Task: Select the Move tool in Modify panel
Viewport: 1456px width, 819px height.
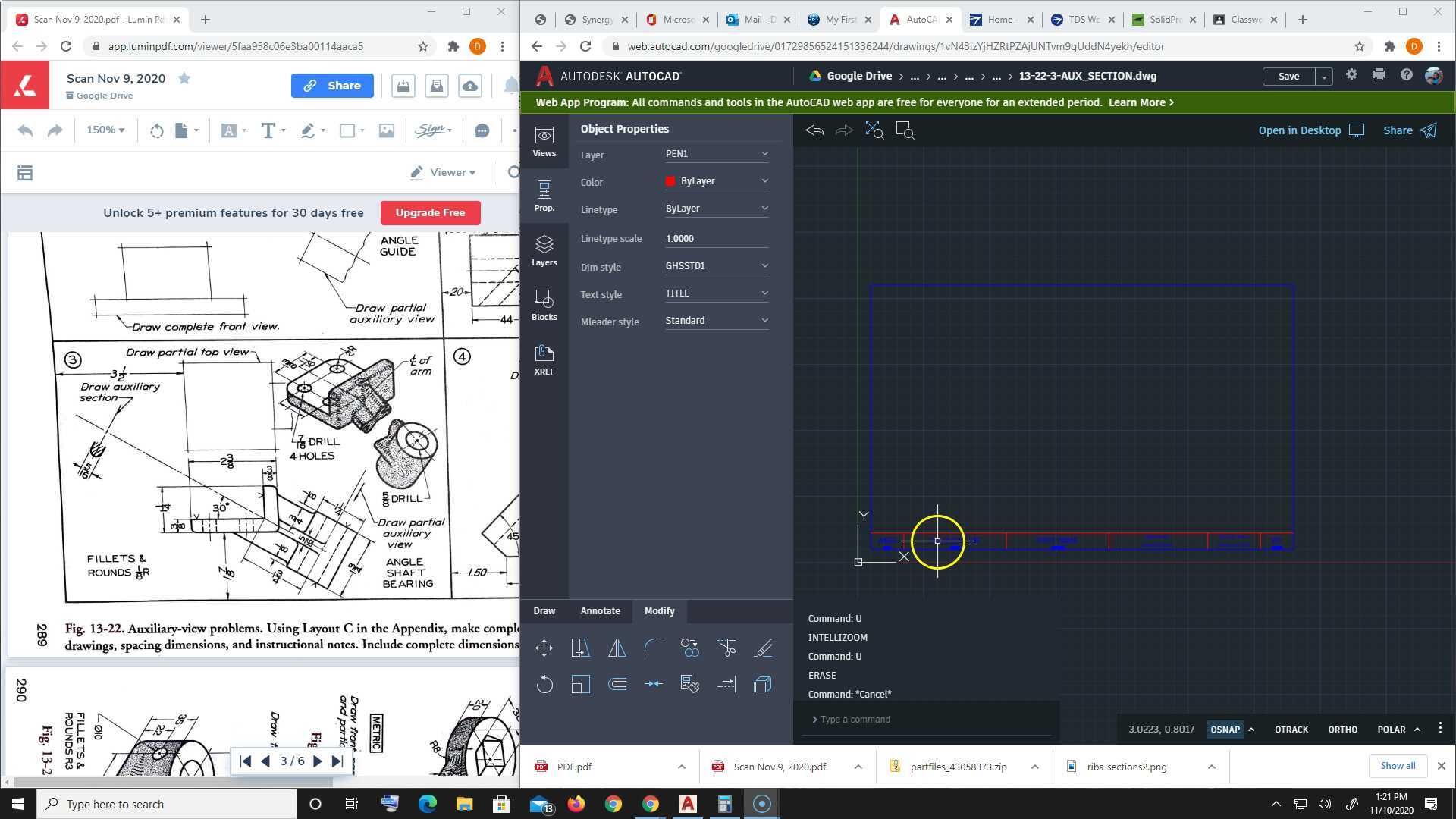Action: [544, 648]
